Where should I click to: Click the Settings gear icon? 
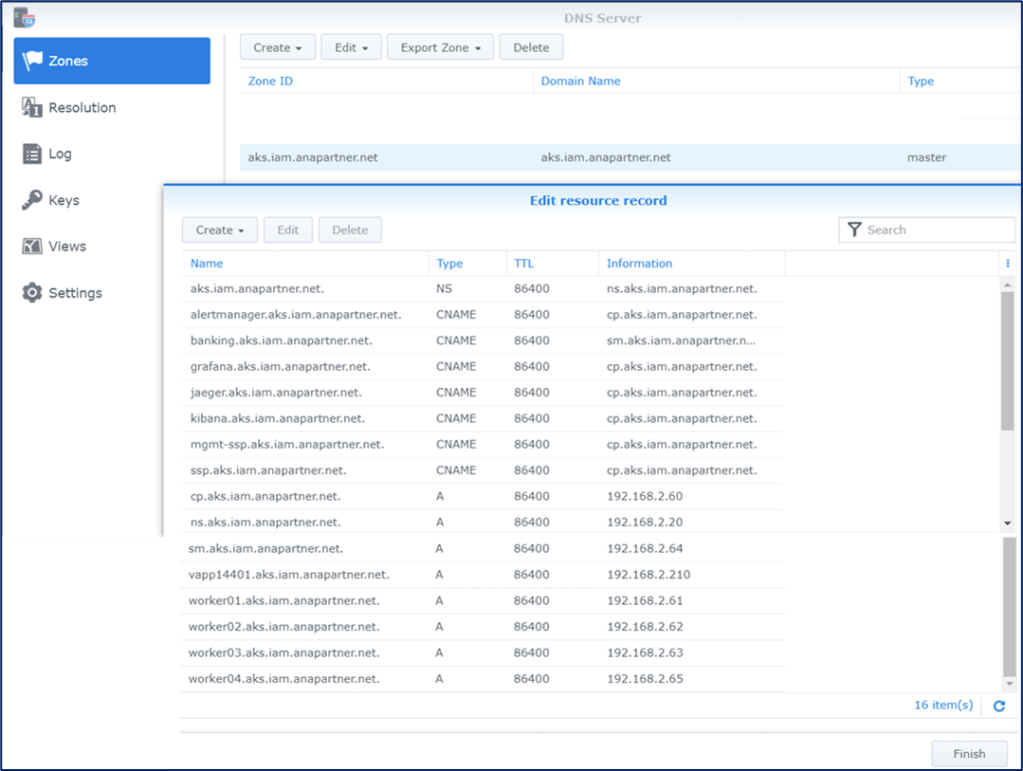point(32,293)
